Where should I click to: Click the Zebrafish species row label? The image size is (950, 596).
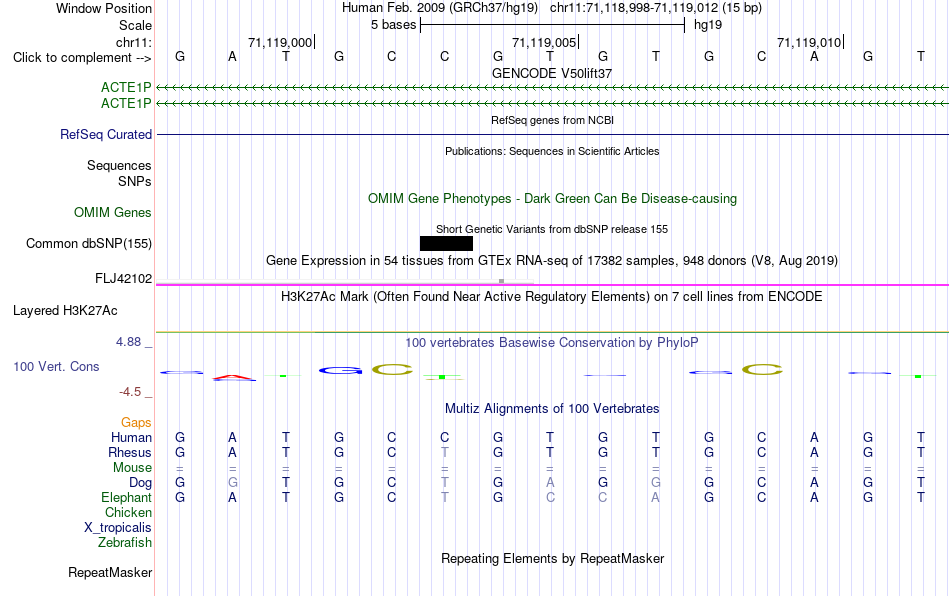click(x=125, y=543)
